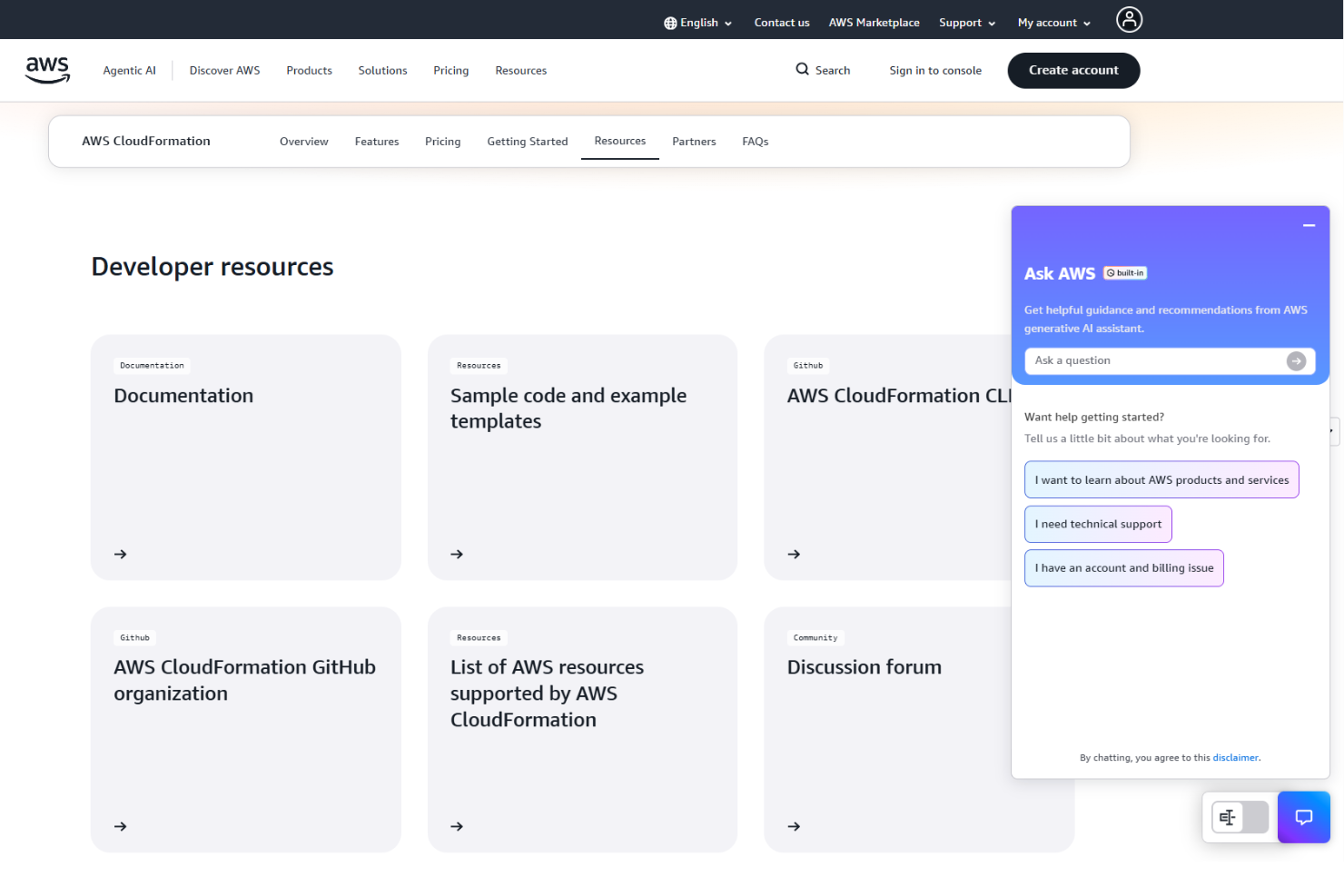
Task: Open AWS CloudFormation GitHub organization title
Action: [244, 680]
